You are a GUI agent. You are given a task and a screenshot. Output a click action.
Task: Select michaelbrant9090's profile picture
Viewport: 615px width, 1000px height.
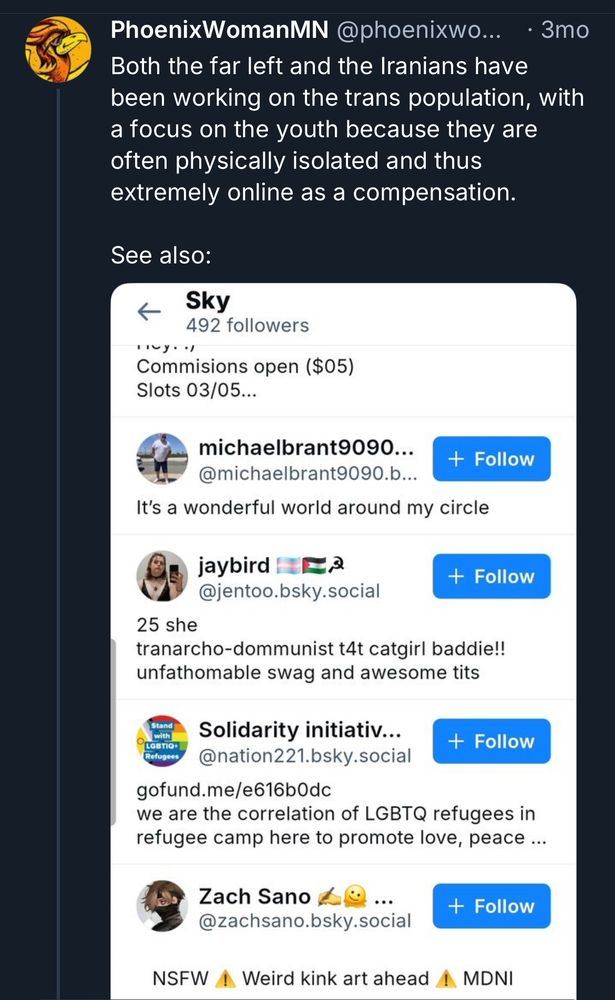tap(160, 459)
